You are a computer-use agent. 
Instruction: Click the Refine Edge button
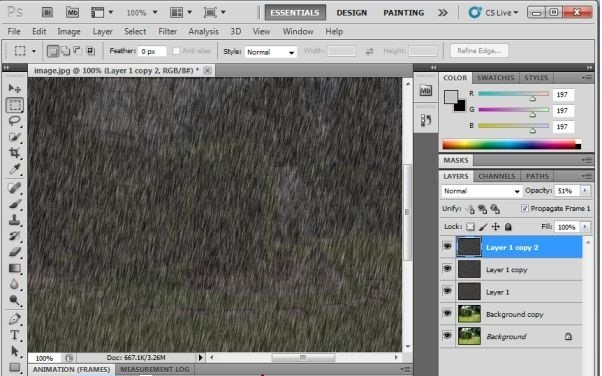tap(479, 51)
